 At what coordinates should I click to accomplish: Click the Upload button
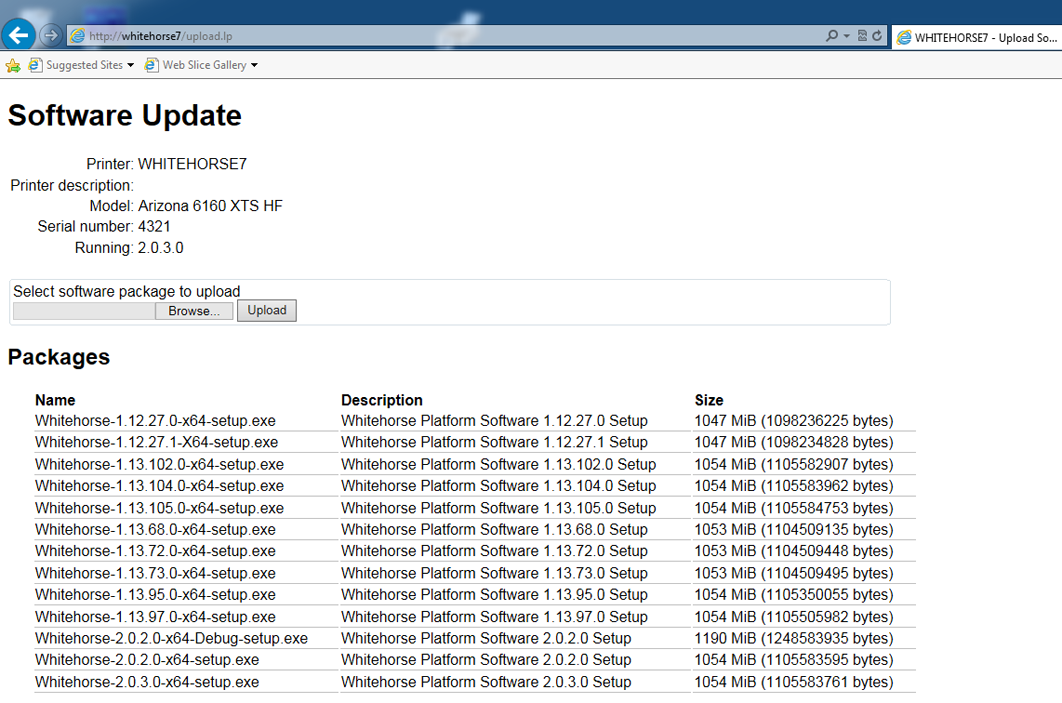pyautogui.click(x=267, y=310)
